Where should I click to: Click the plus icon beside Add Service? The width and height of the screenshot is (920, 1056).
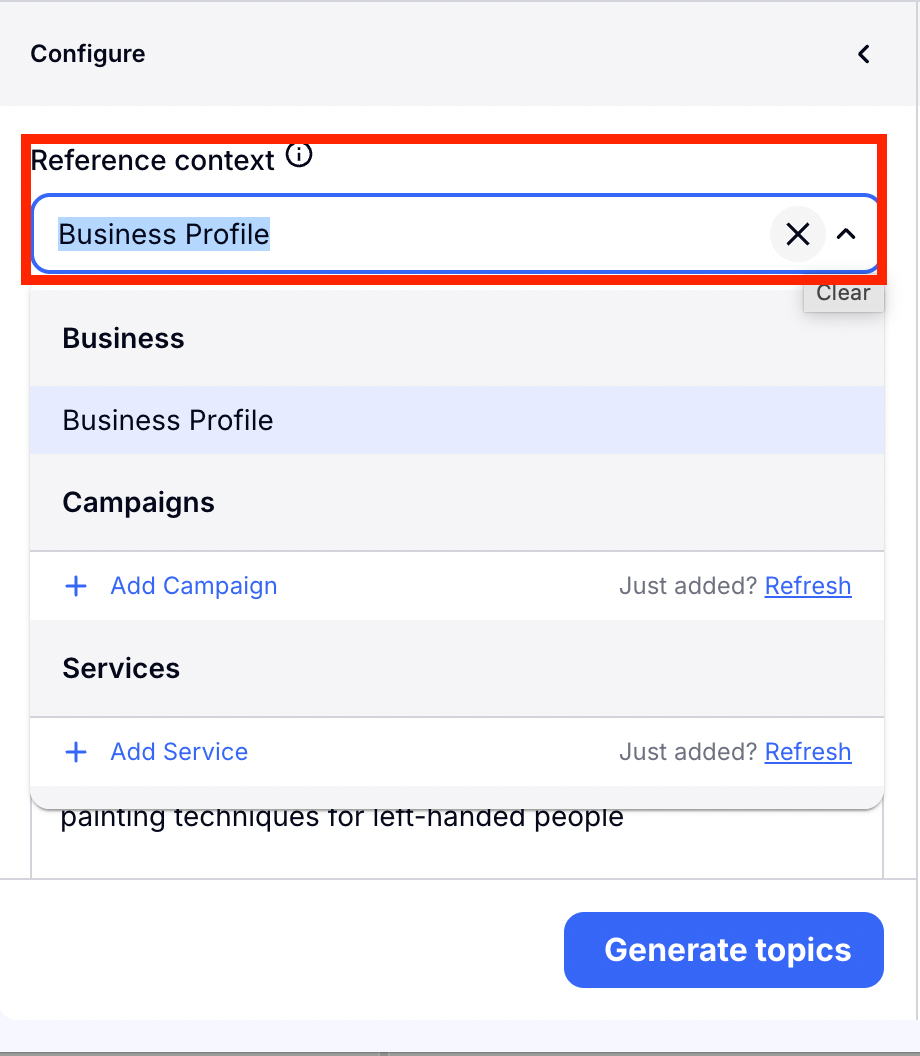[76, 752]
